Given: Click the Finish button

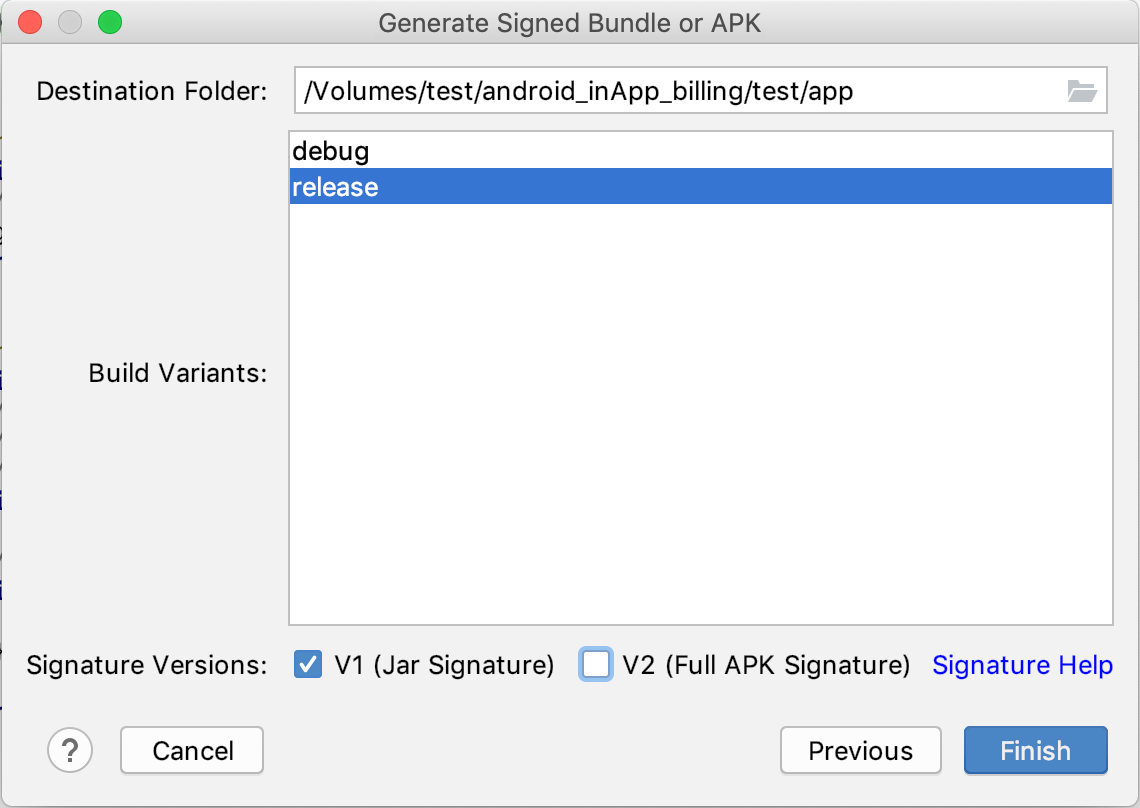Looking at the screenshot, I should click(1035, 750).
